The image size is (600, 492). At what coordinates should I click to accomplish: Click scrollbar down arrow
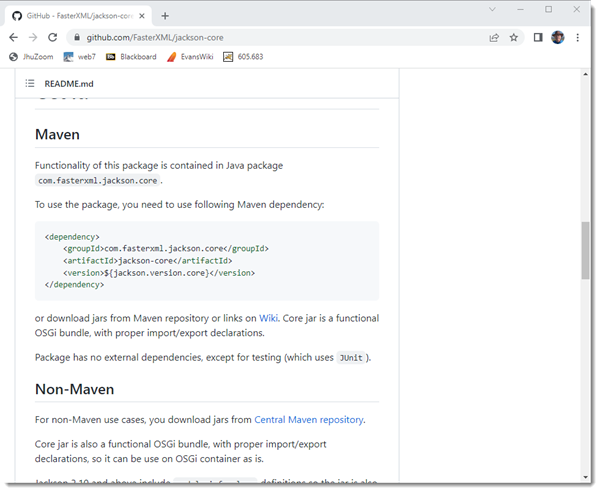585,477
